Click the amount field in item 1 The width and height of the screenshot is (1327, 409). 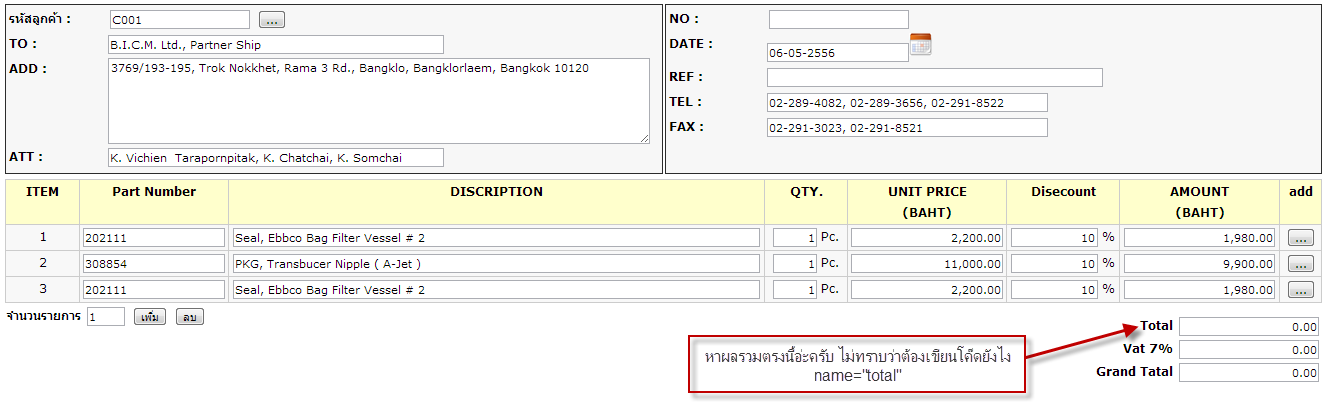coord(1200,238)
